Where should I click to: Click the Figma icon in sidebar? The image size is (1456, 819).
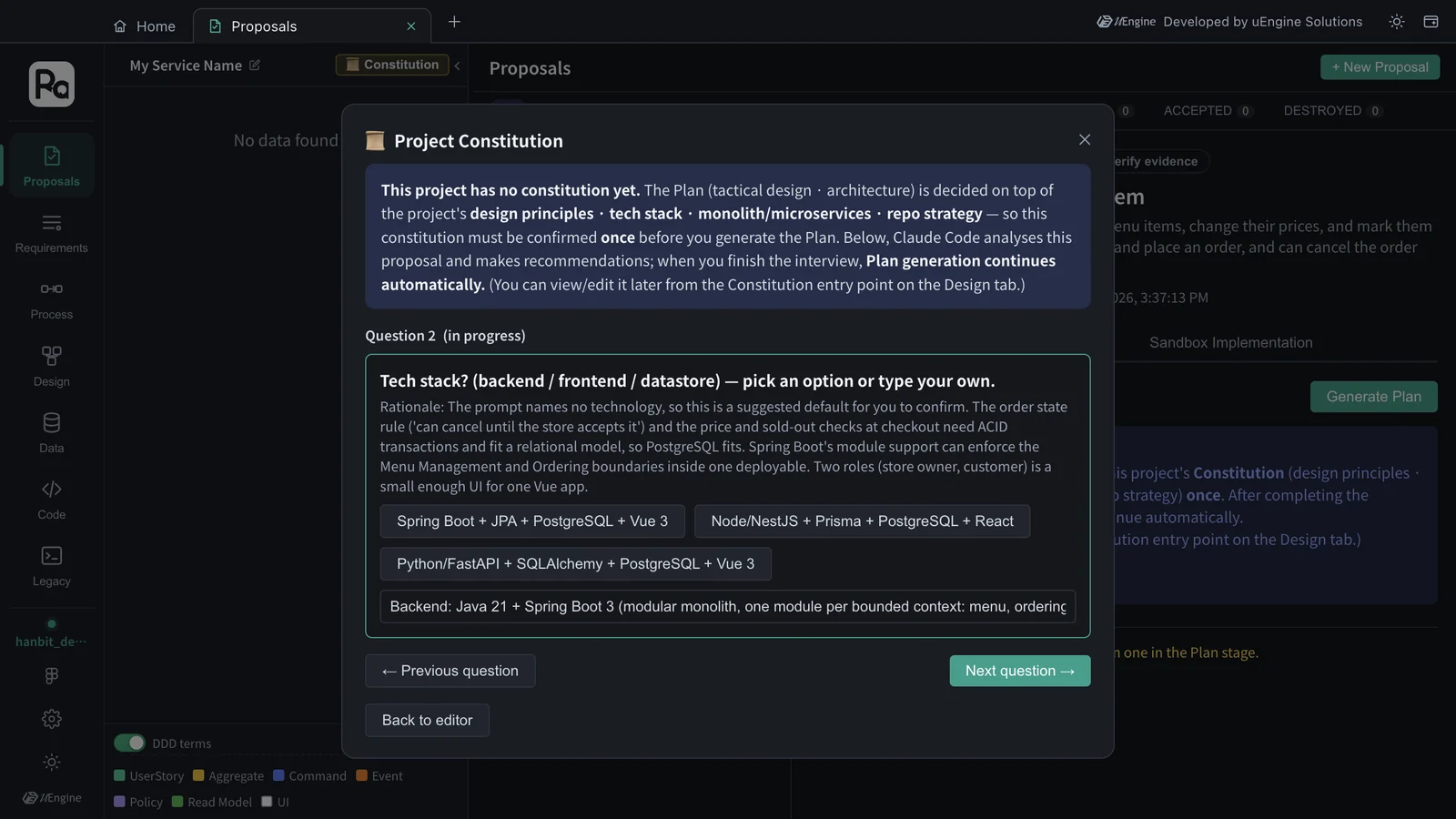[x=52, y=675]
